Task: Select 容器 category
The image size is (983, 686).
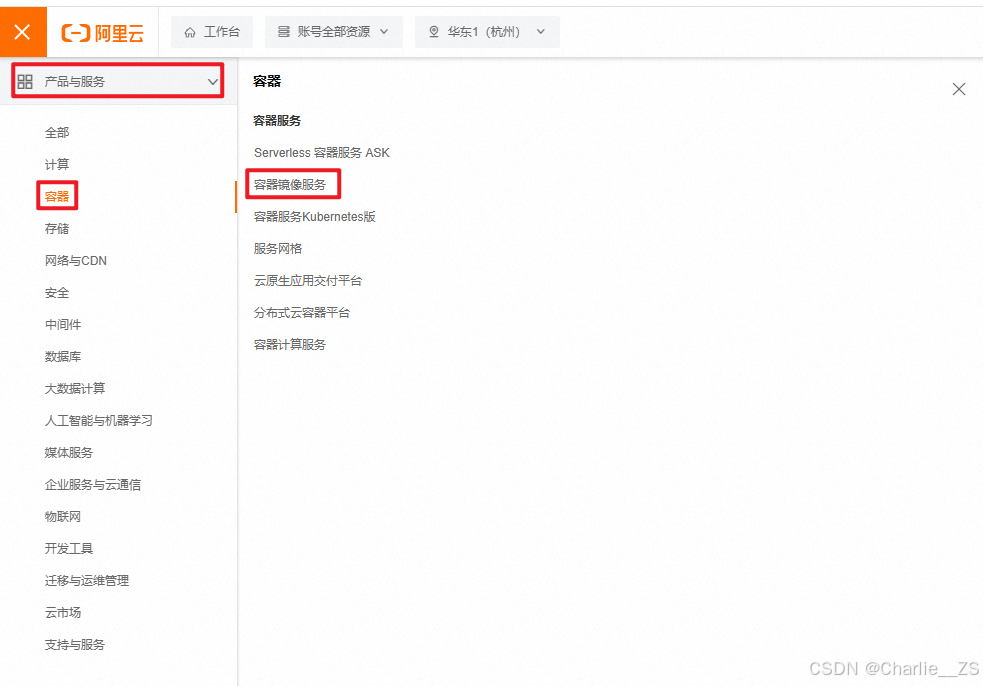Action: 57,196
